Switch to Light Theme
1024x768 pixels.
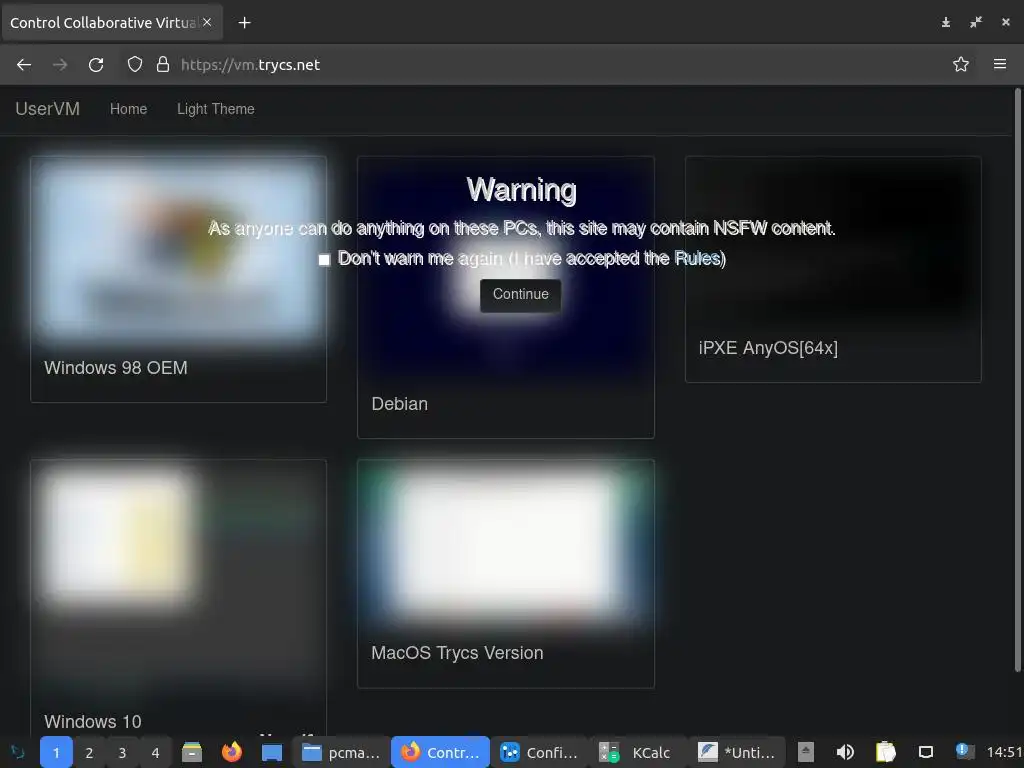pyautogui.click(x=216, y=109)
